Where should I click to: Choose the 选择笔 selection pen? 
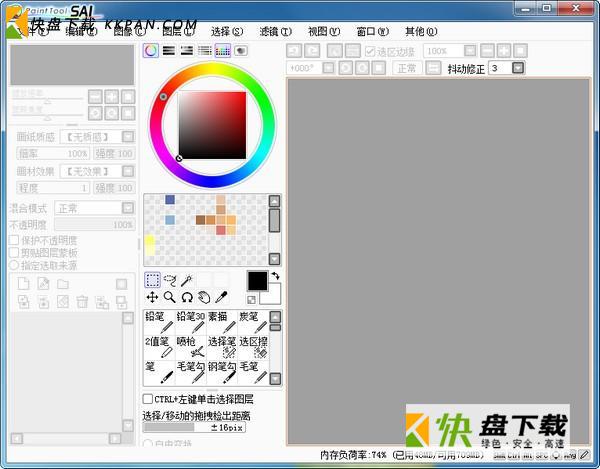(222, 347)
